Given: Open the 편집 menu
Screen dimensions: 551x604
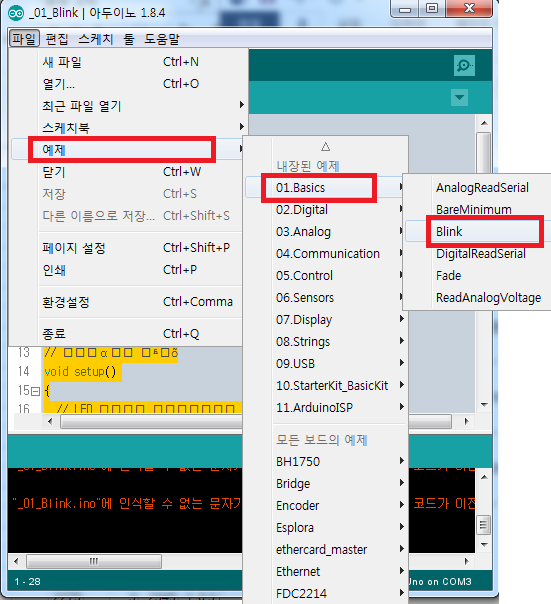Looking at the screenshot, I should 57,39.
